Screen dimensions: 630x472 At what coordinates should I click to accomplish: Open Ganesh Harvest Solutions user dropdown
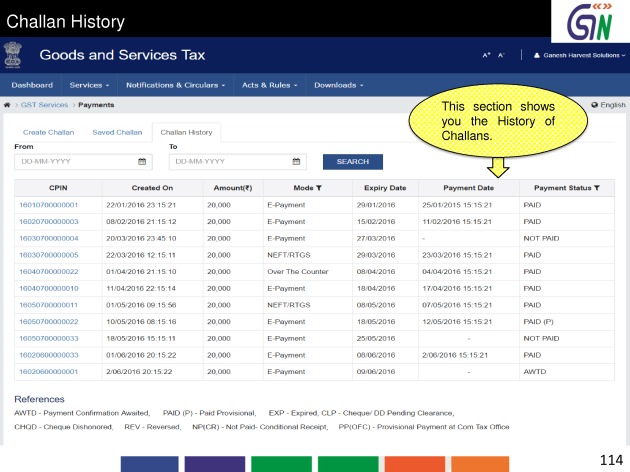[x=580, y=55]
